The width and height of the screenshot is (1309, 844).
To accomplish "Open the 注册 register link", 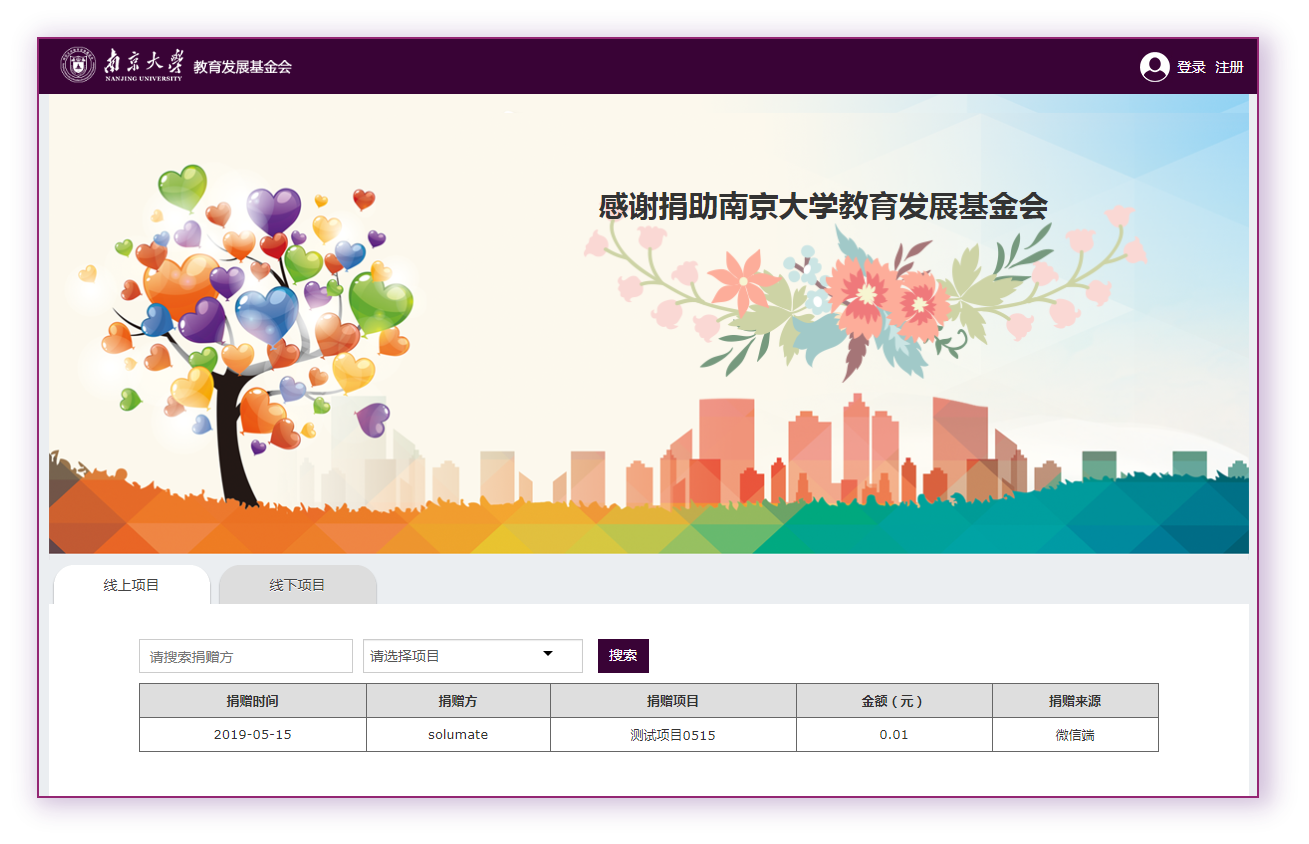I will (x=1229, y=67).
